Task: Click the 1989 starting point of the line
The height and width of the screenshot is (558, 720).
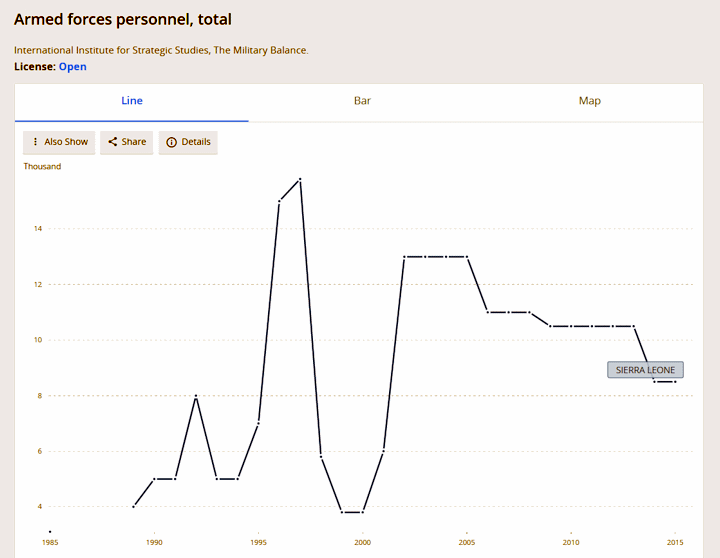Action: click(134, 507)
